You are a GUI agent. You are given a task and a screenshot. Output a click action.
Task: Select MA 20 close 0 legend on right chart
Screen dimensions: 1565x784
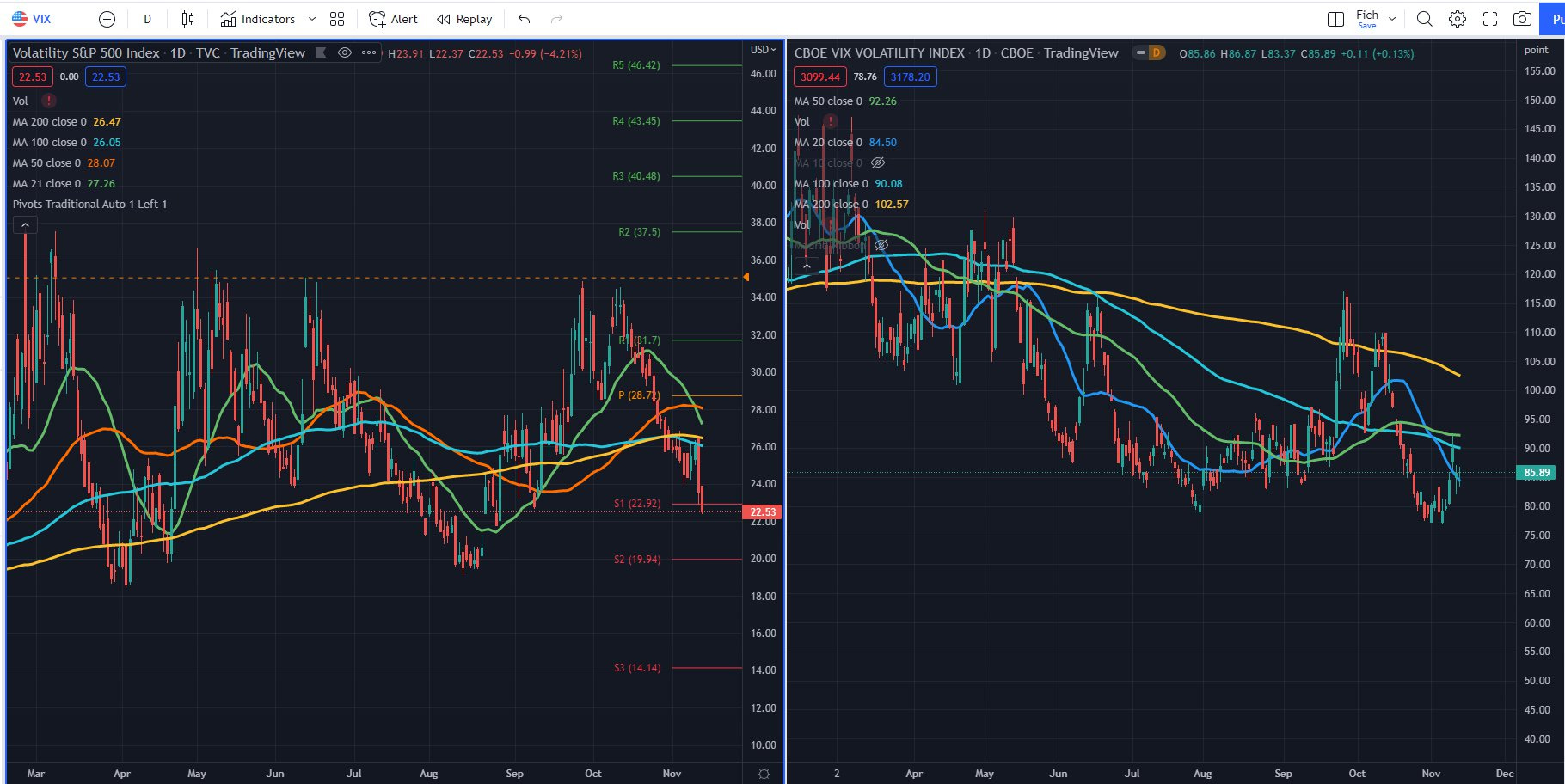[x=845, y=142]
